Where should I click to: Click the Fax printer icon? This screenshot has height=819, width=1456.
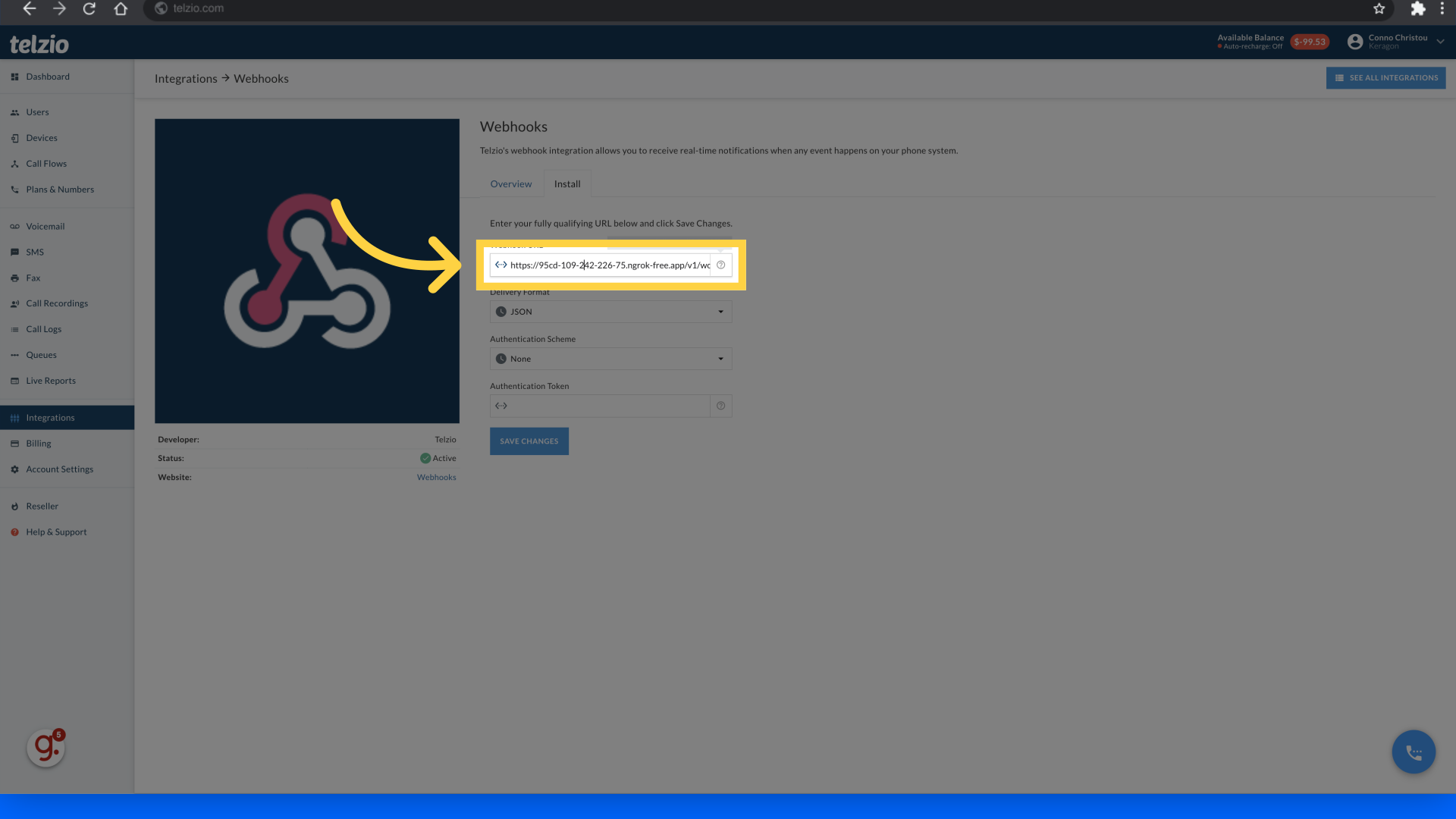(14, 278)
